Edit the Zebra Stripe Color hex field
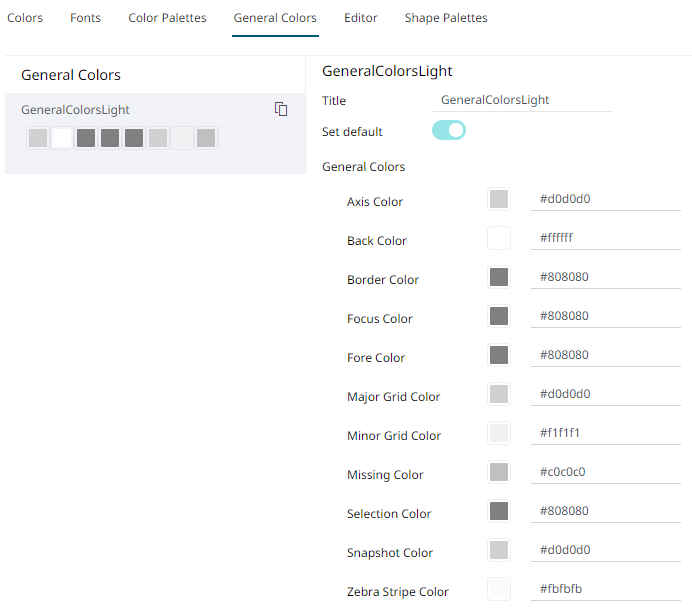Screen dimensions: 692x609 (605, 589)
